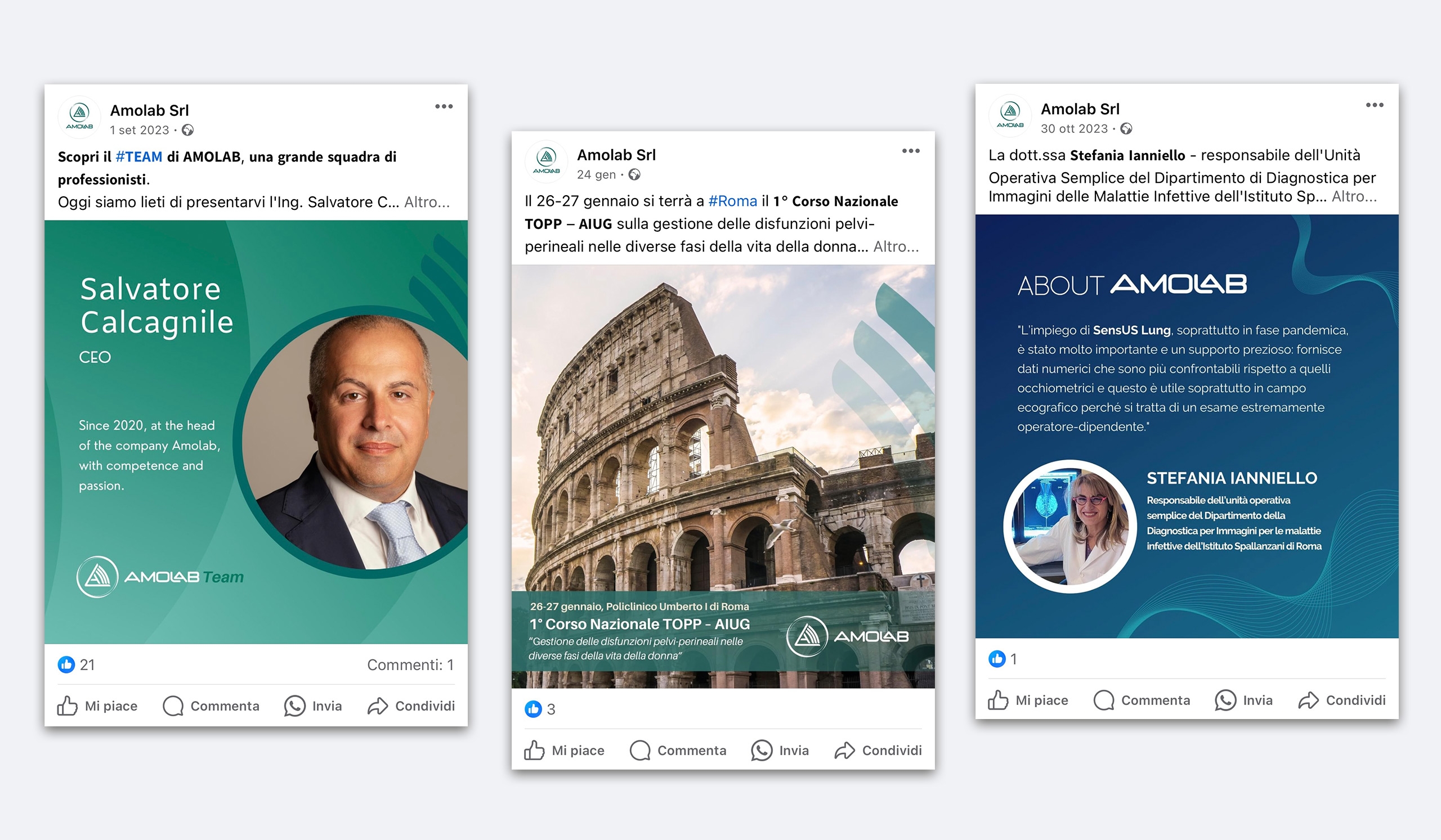Expand the Roma course post text with Altro...
The width and height of the screenshot is (1441, 840).
point(896,247)
